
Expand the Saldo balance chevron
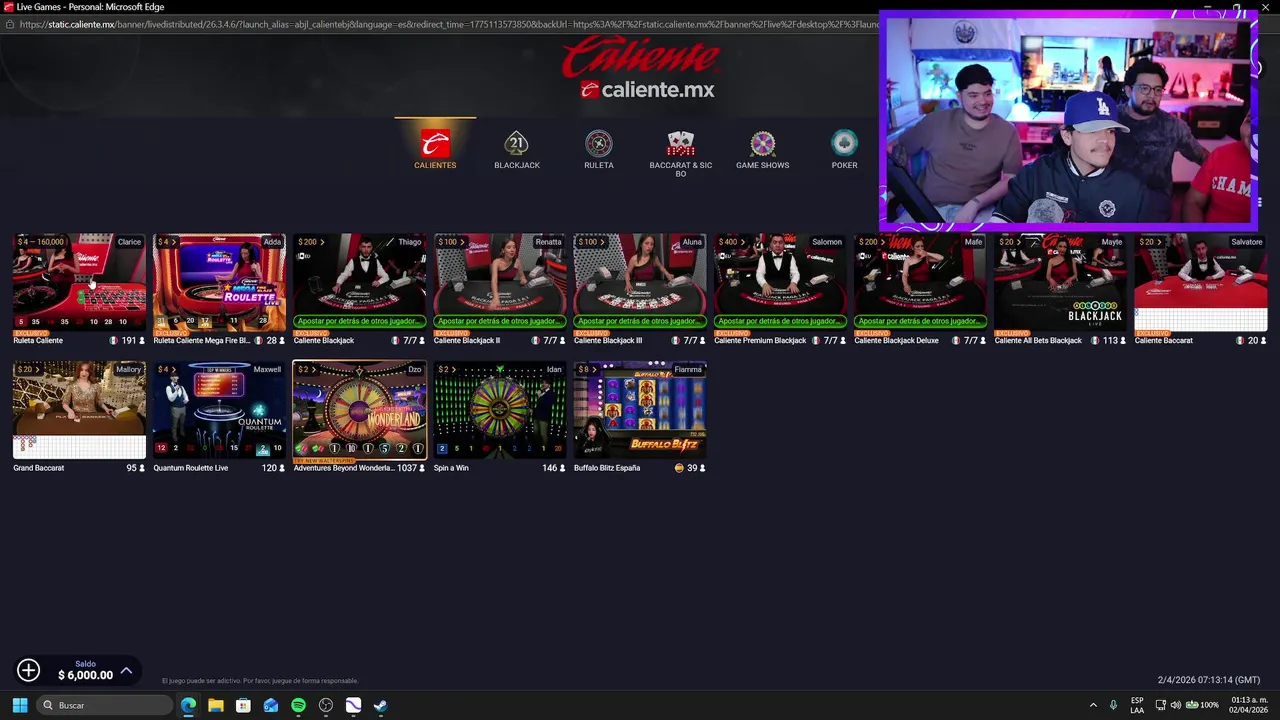126,671
